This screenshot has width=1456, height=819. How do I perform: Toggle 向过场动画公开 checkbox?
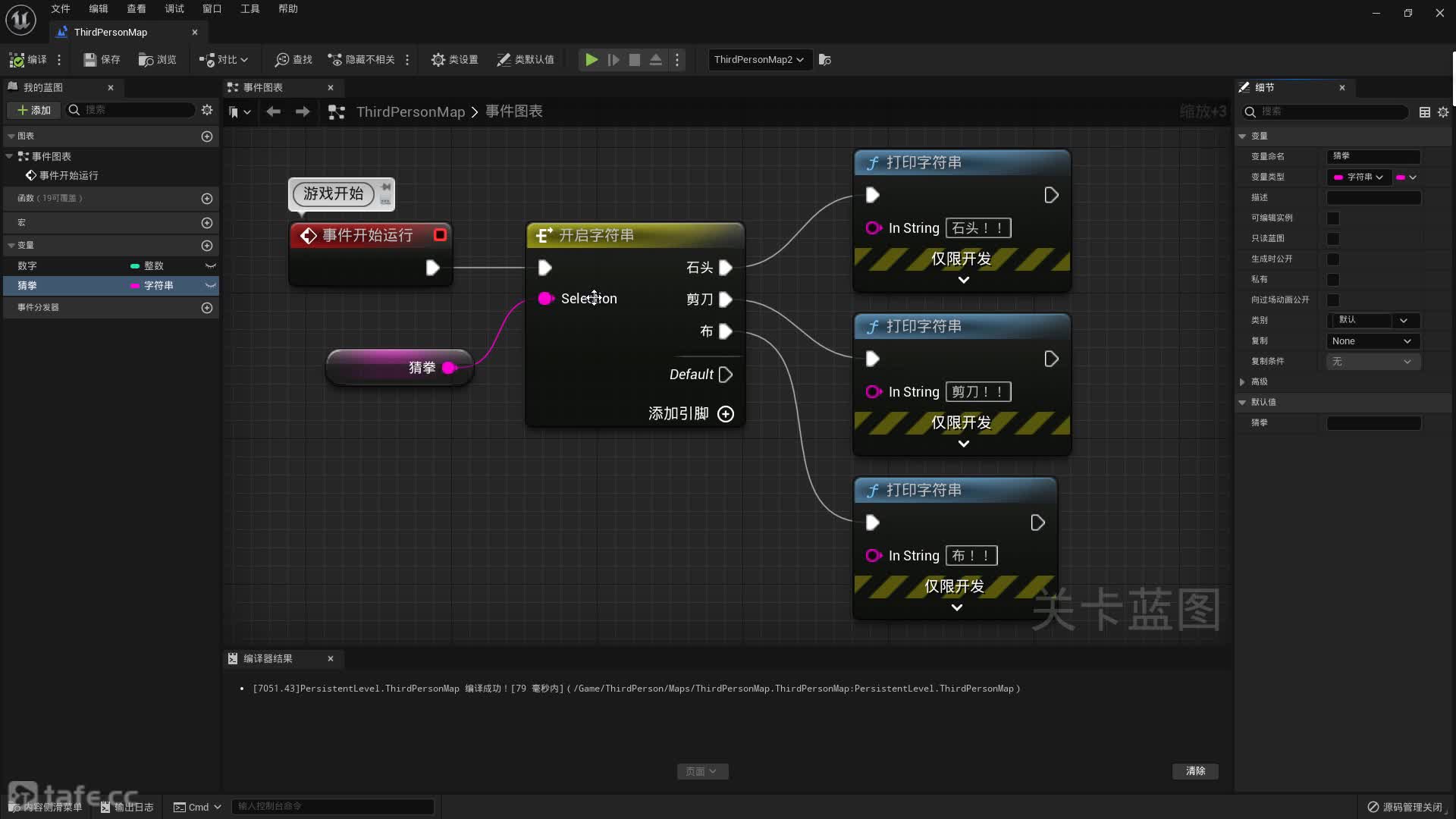pos(1332,300)
